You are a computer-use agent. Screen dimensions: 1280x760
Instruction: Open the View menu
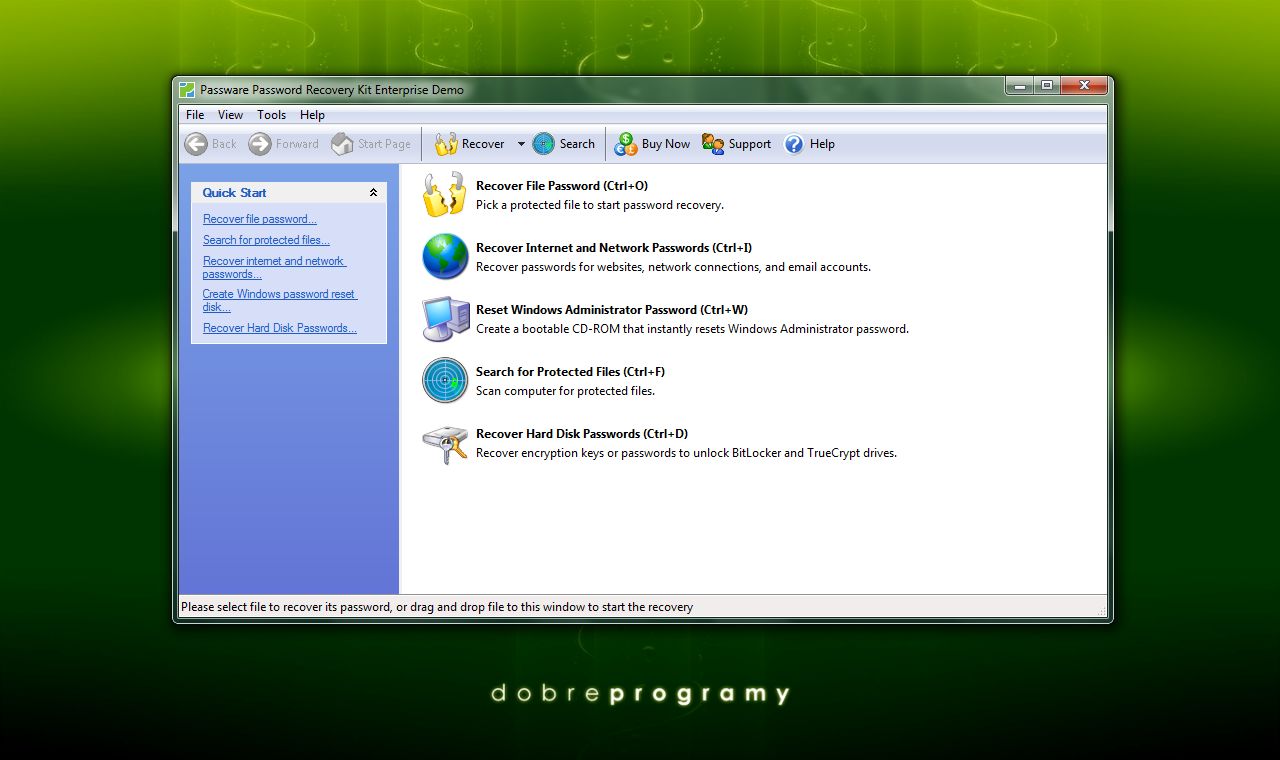pos(230,115)
